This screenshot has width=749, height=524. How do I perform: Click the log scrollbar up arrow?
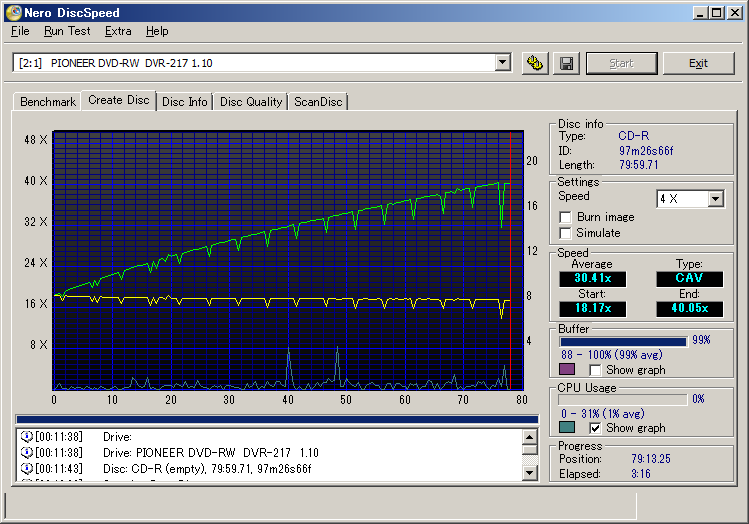coord(530,437)
